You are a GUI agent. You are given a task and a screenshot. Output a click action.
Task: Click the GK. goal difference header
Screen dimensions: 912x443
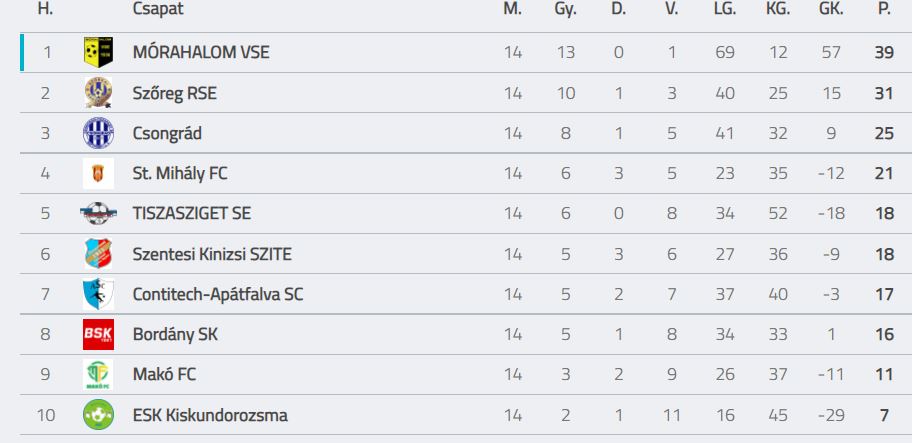[830, 9]
